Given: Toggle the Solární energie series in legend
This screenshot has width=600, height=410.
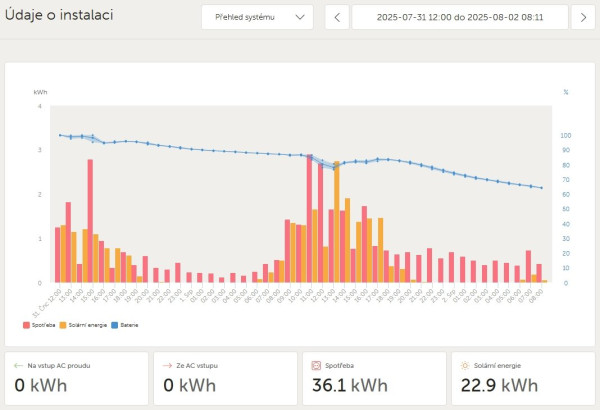Looking at the screenshot, I should coord(83,325).
